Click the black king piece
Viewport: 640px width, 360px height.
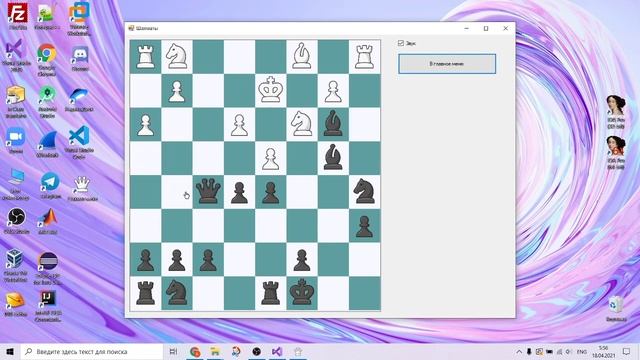[302, 292]
